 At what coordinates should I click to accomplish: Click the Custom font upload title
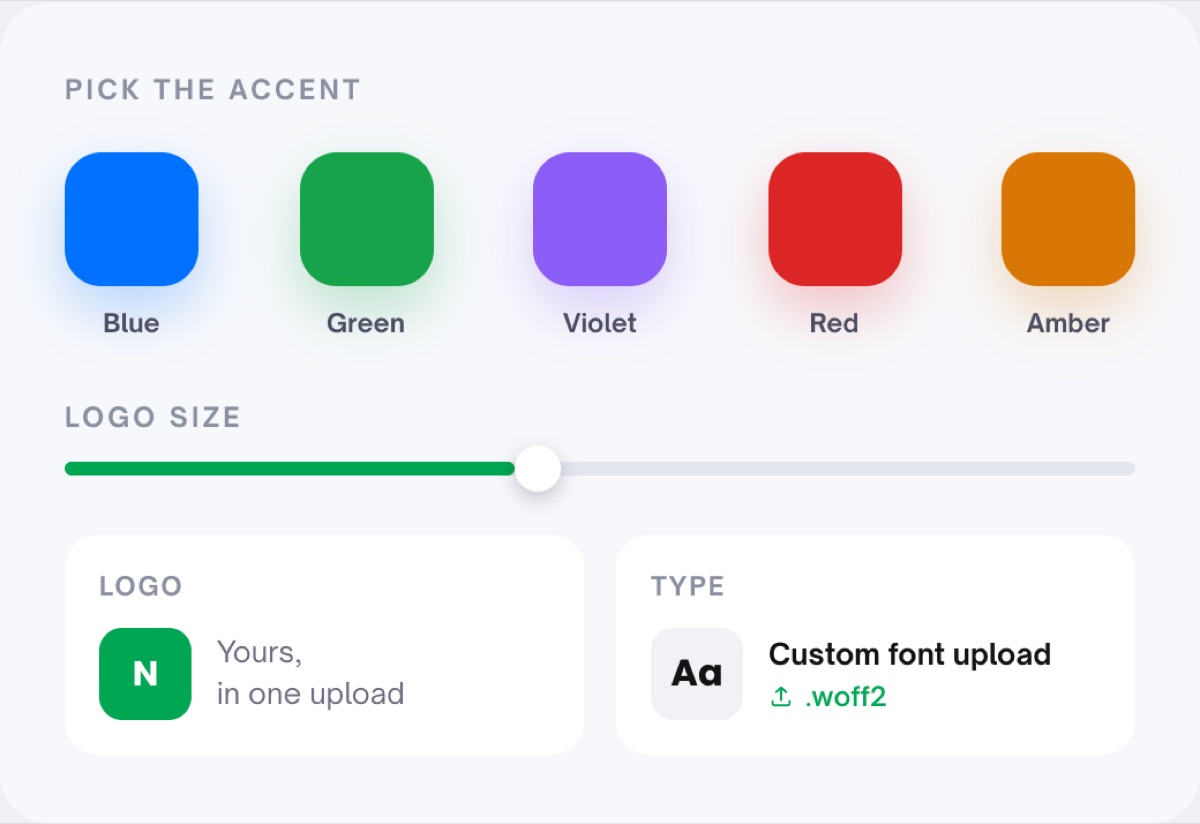click(909, 654)
